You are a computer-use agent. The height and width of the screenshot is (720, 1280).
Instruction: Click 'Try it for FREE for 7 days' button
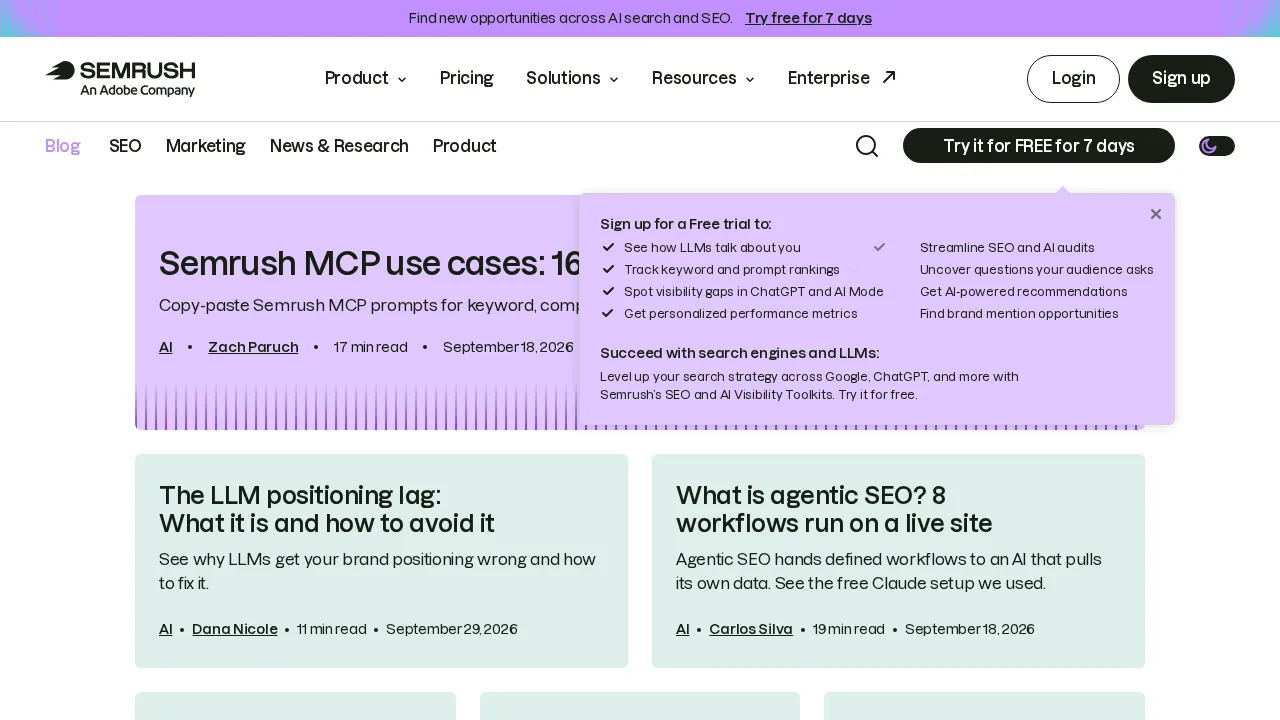click(1039, 146)
